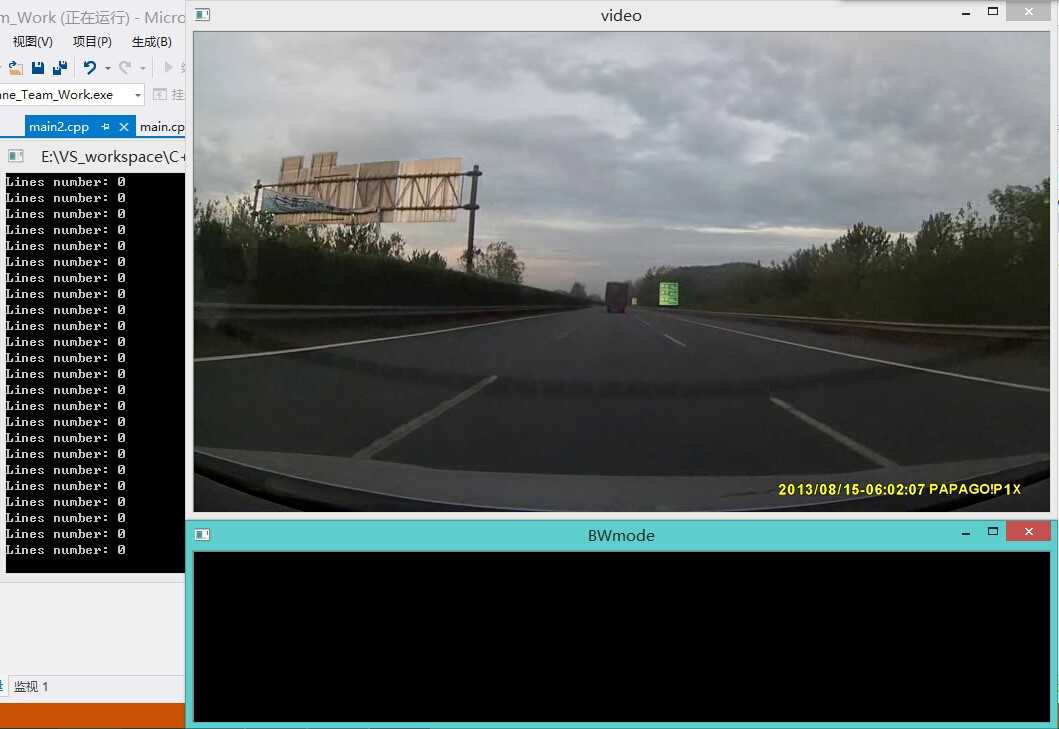1059x729 pixels.
Task: Close the BWmode window
Action: 1029,532
